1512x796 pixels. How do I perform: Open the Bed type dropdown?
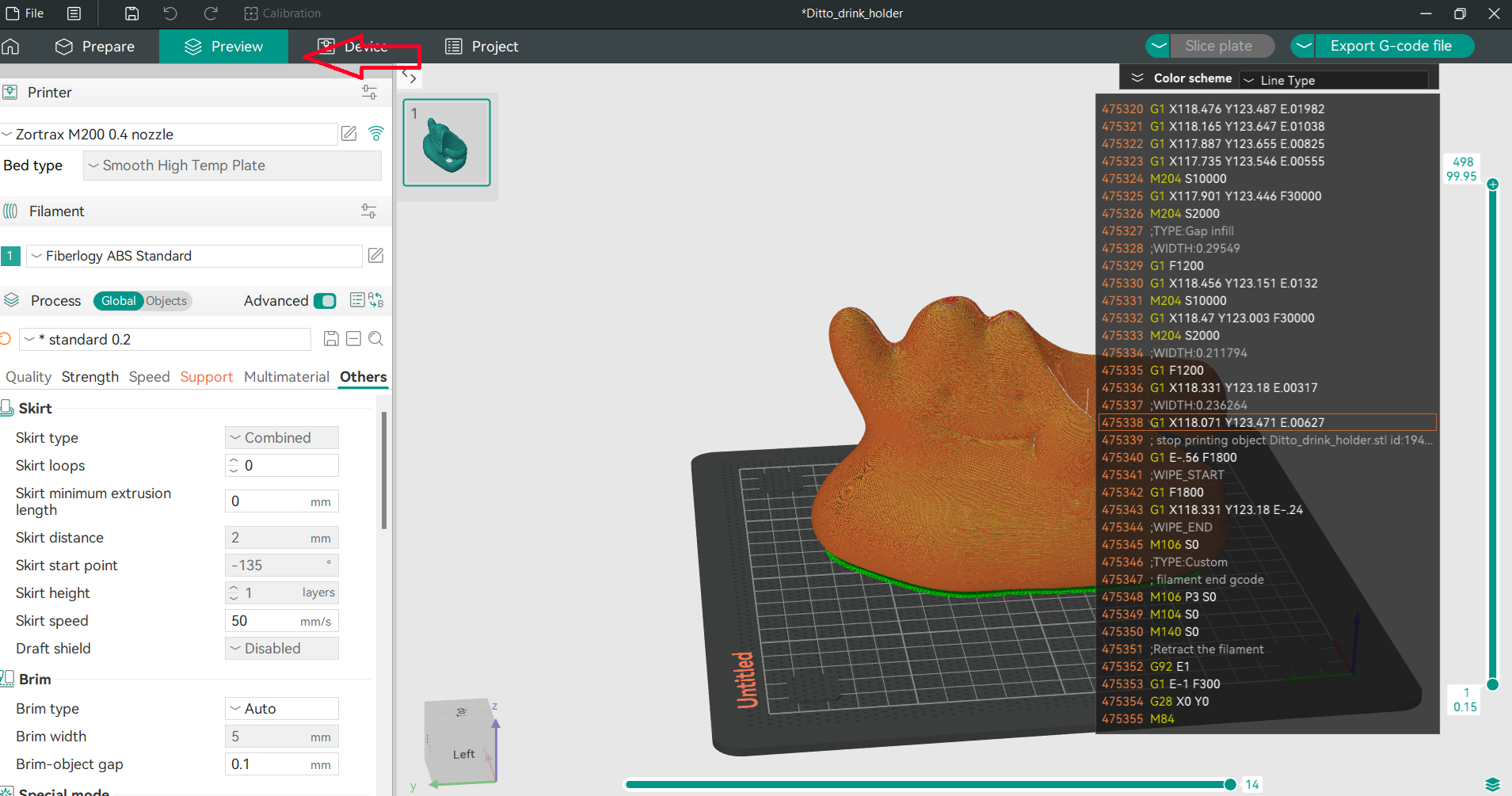pos(232,166)
